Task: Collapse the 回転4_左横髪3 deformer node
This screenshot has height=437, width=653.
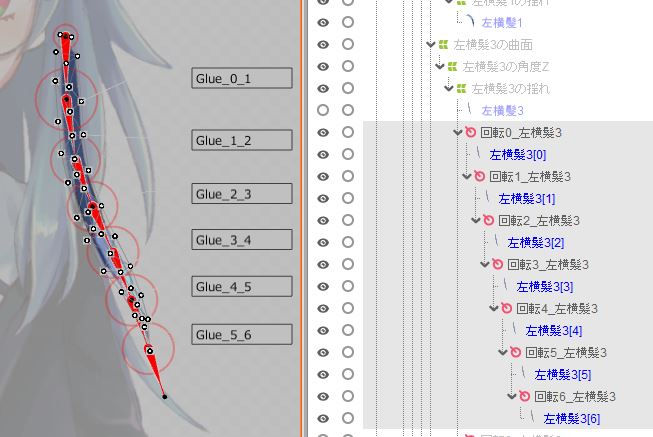Action: [494, 309]
